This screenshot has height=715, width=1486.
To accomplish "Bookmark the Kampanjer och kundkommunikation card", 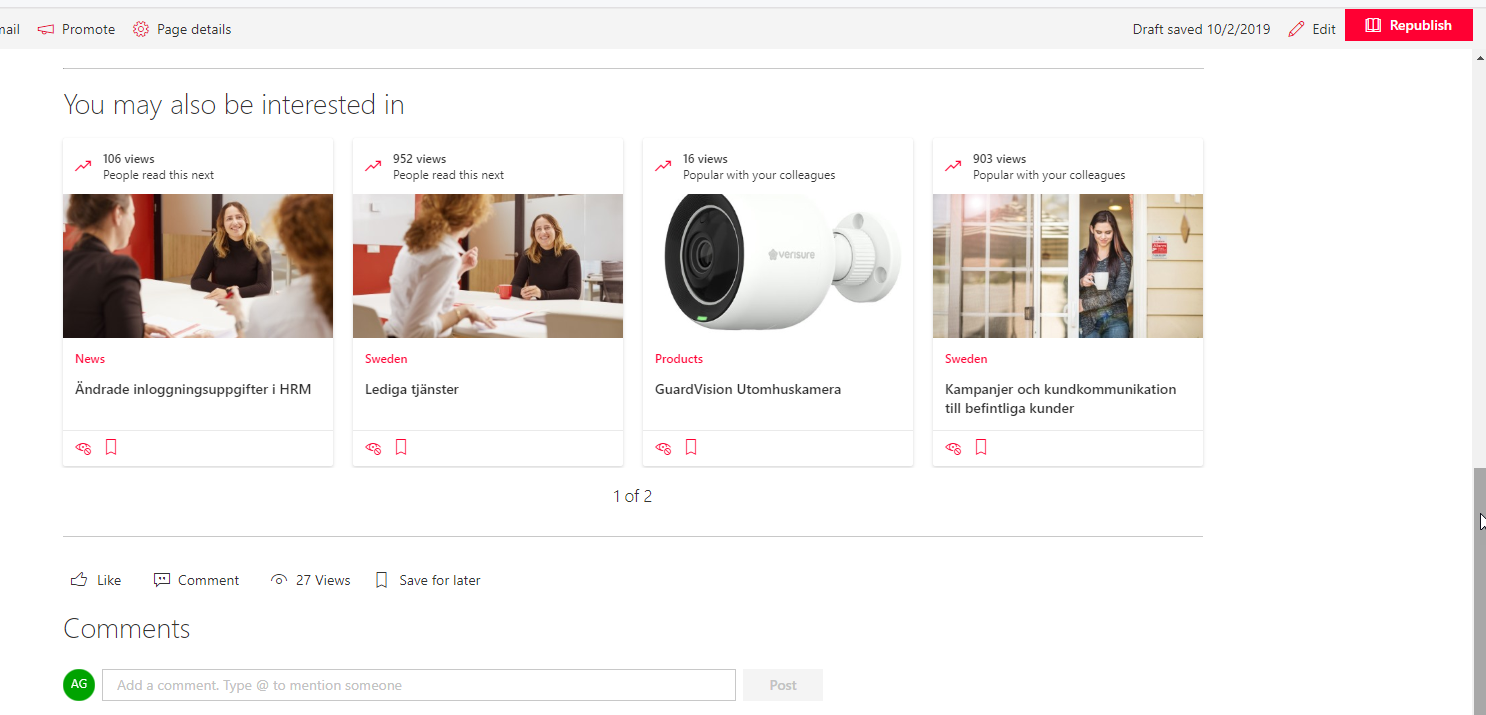I will coord(981,447).
